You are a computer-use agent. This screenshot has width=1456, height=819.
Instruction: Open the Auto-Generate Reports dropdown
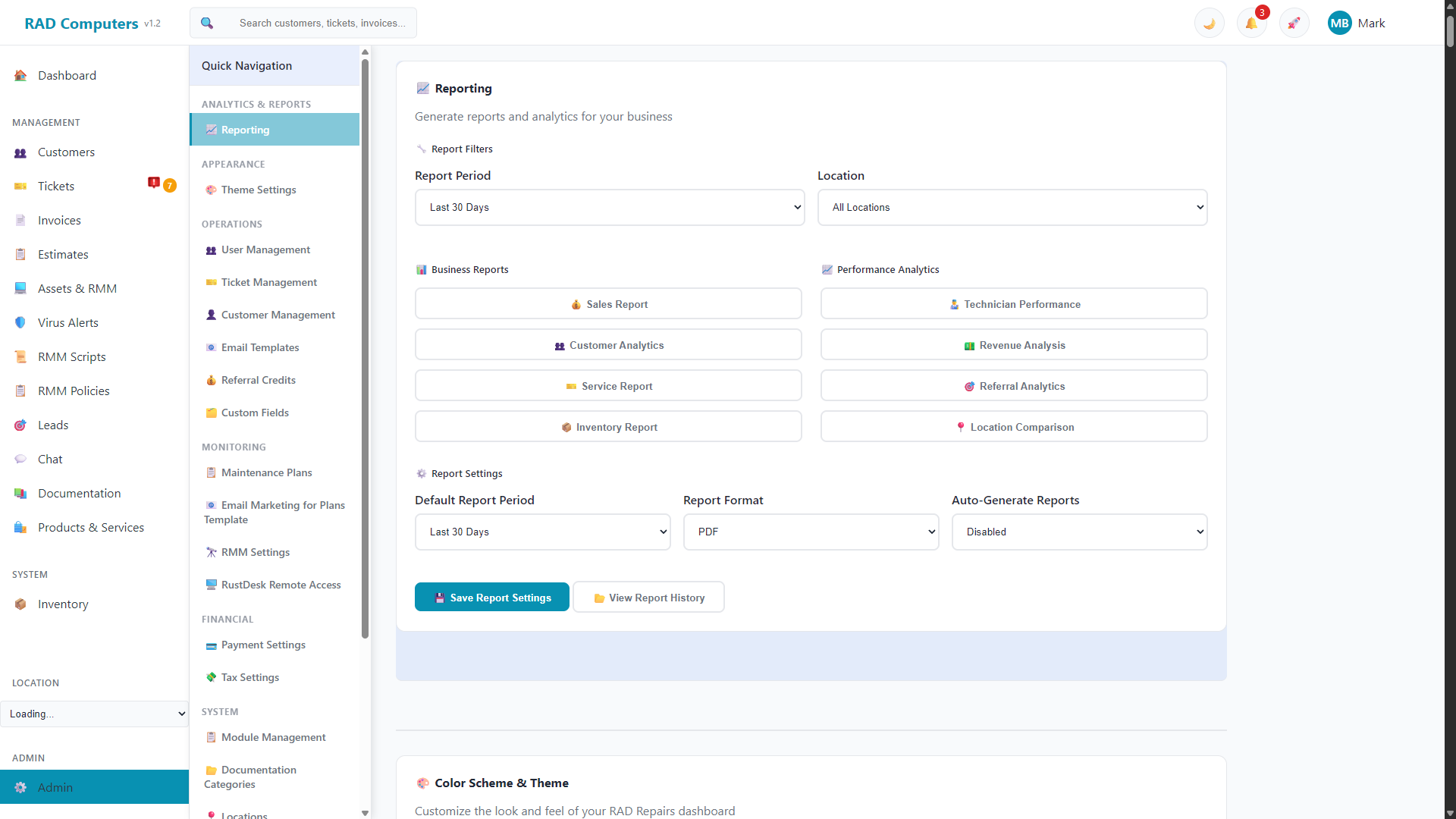pyautogui.click(x=1079, y=532)
